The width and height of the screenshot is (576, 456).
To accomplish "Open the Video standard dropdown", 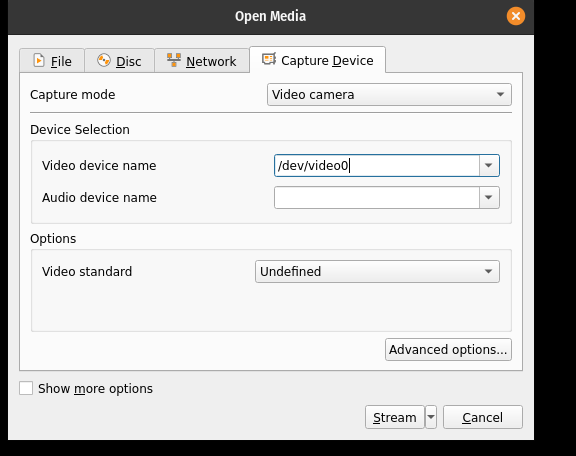I will [377, 272].
